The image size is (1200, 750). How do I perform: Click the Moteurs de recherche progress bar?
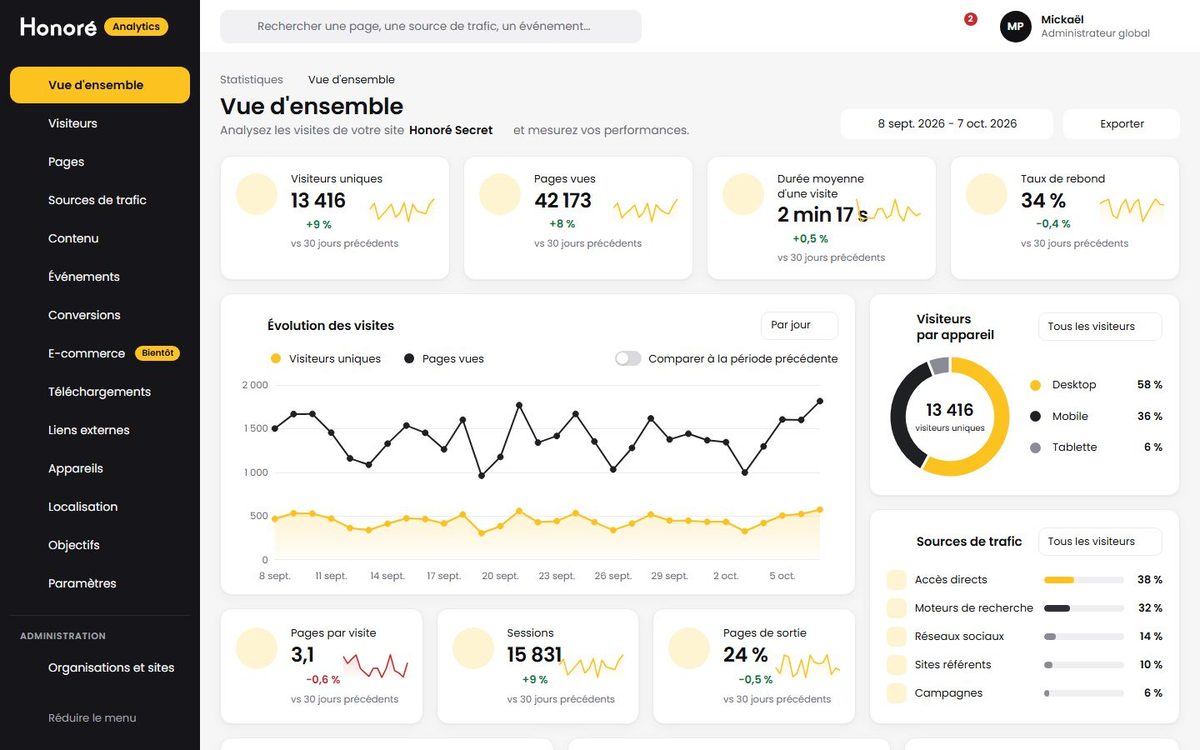pyautogui.click(x=1084, y=608)
